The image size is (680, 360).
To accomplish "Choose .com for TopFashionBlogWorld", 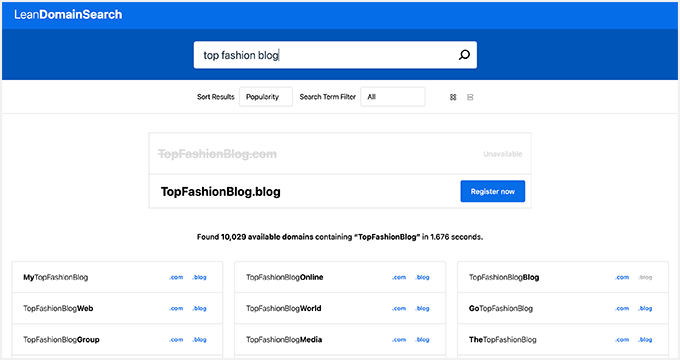I will click(x=399, y=308).
